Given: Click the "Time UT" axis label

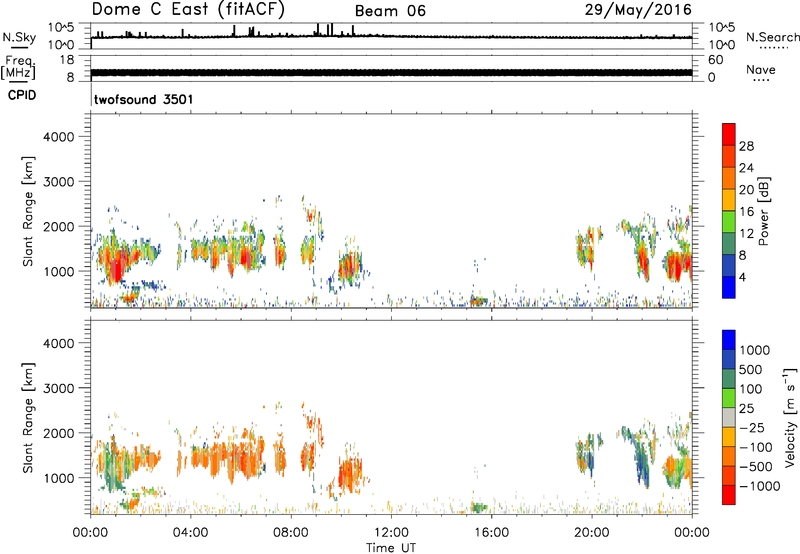Looking at the screenshot, I should [x=391, y=548].
